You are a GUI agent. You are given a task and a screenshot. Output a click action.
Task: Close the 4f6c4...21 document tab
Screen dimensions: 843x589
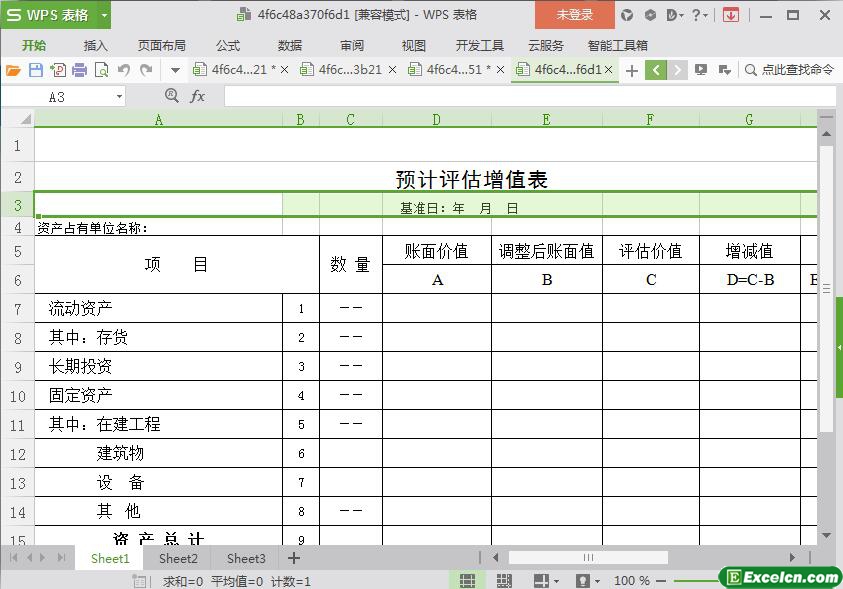(284, 70)
